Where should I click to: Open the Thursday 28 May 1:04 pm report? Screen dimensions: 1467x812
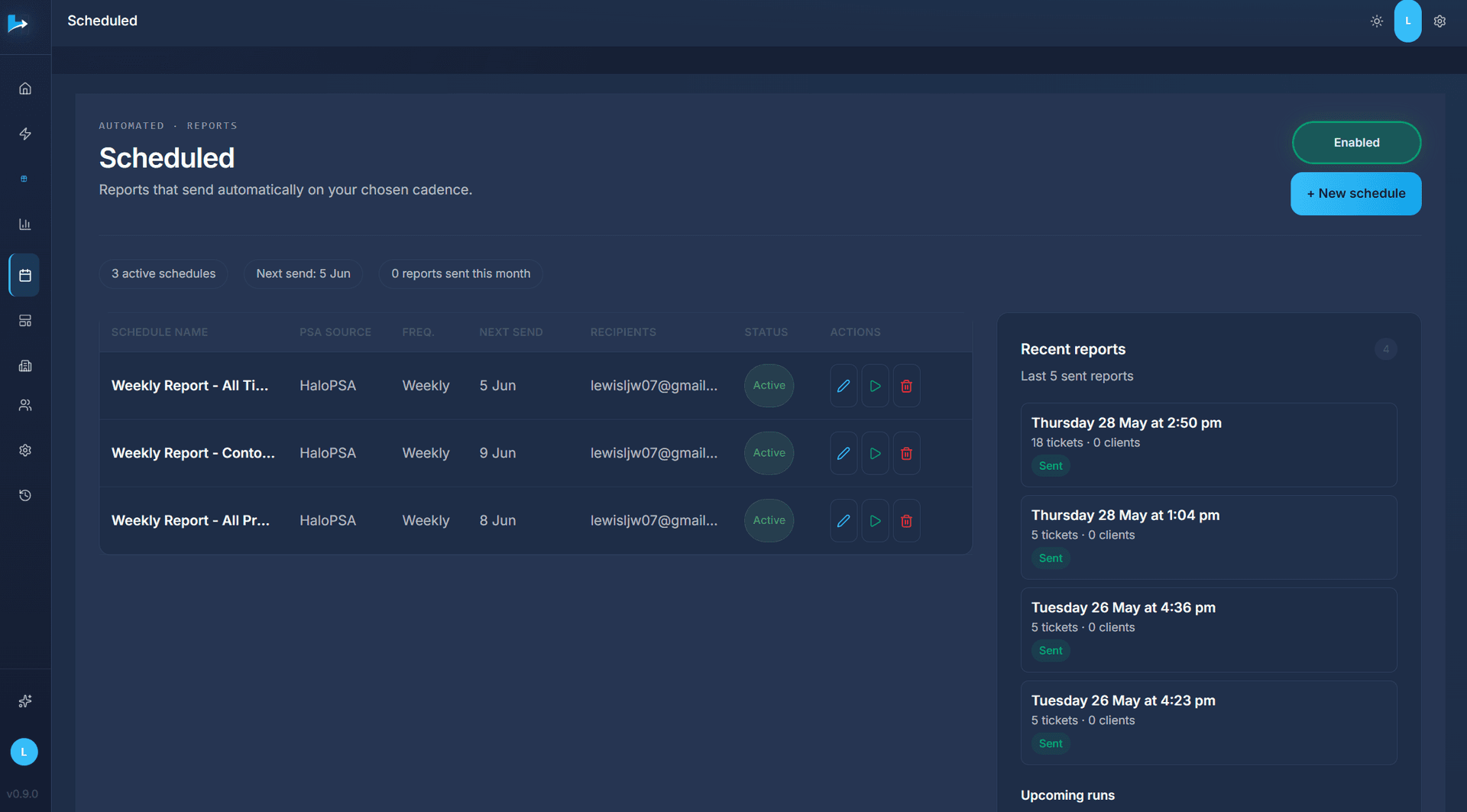point(1209,537)
